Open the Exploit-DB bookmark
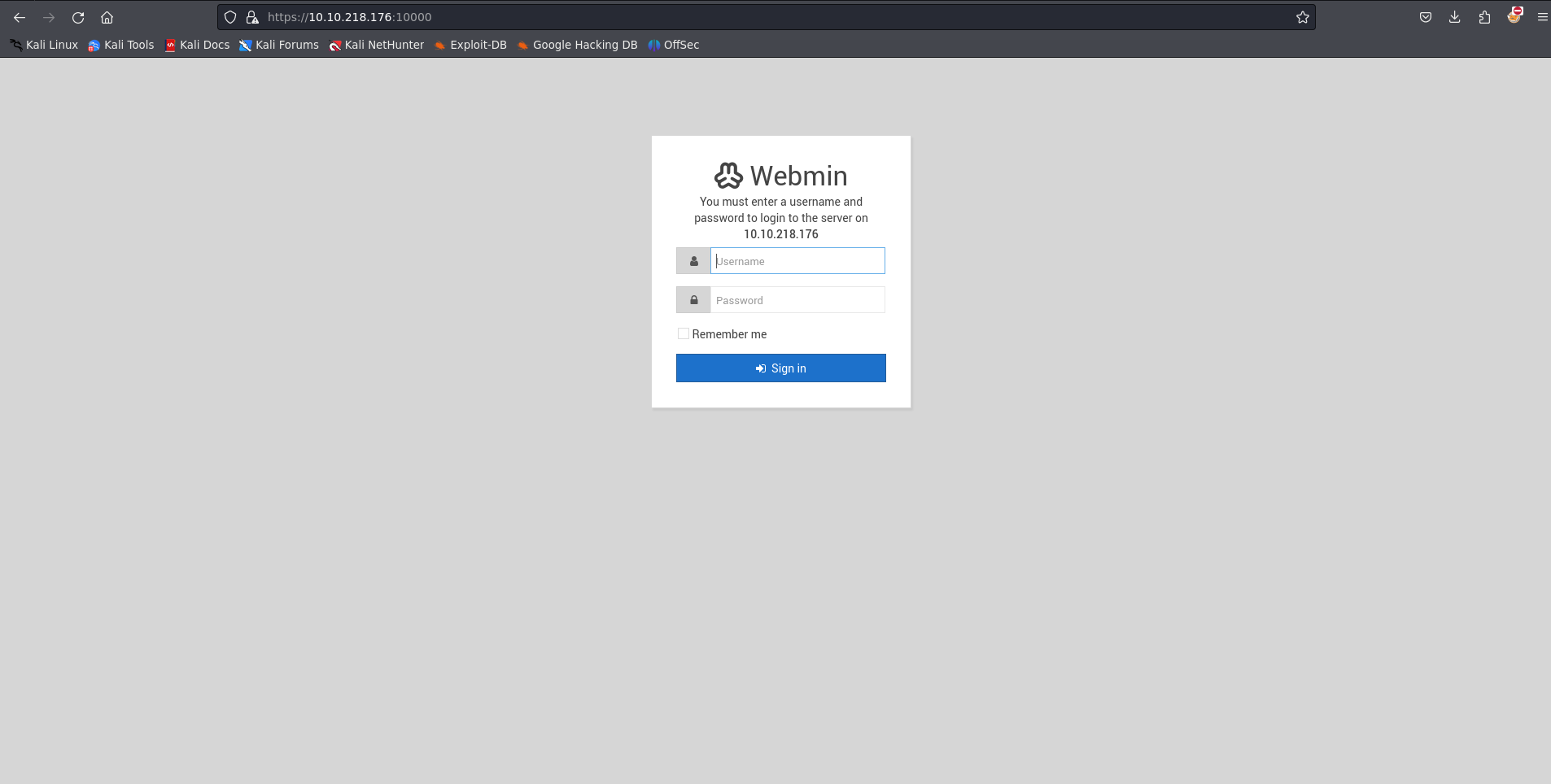Viewport: 1551px width, 784px height. 470,45
